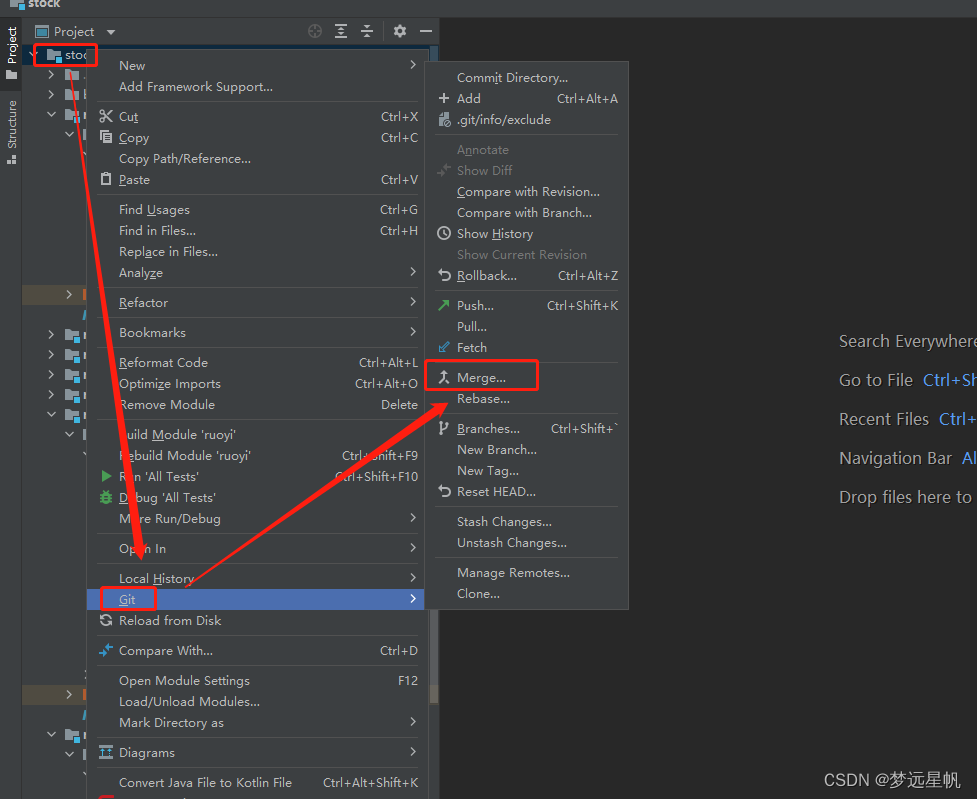
Task: Expand the Bookmarks submenu arrow
Action: (x=413, y=332)
